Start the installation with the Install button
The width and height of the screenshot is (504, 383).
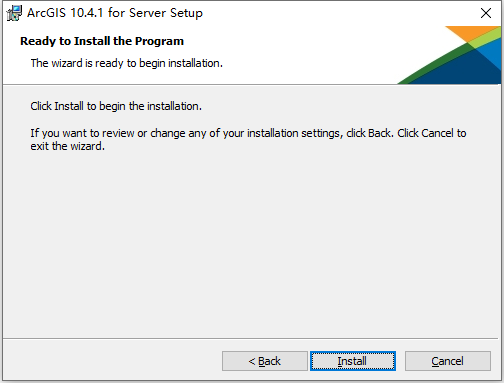[x=353, y=361]
